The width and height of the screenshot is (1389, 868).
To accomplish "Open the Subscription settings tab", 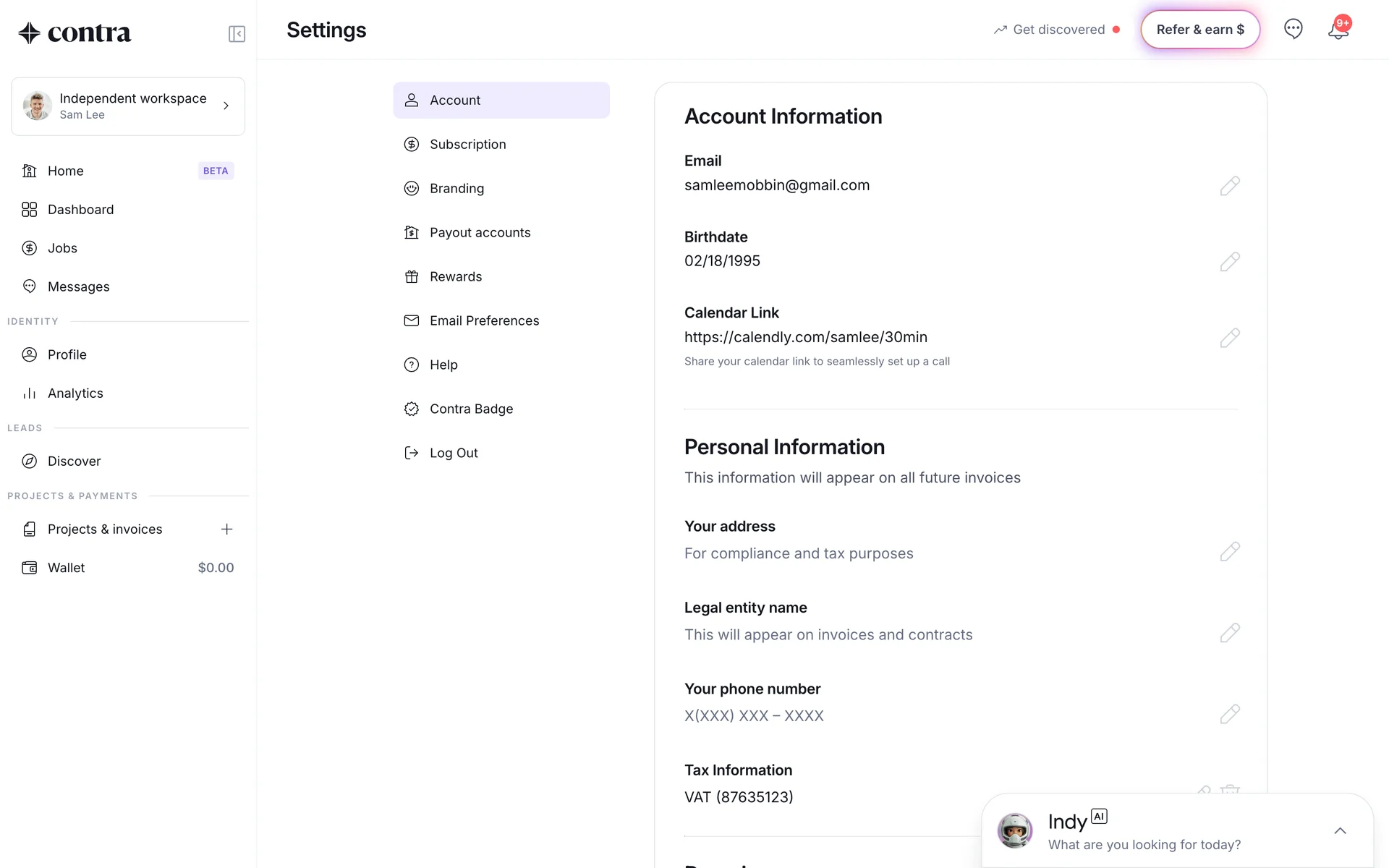I will [467, 144].
